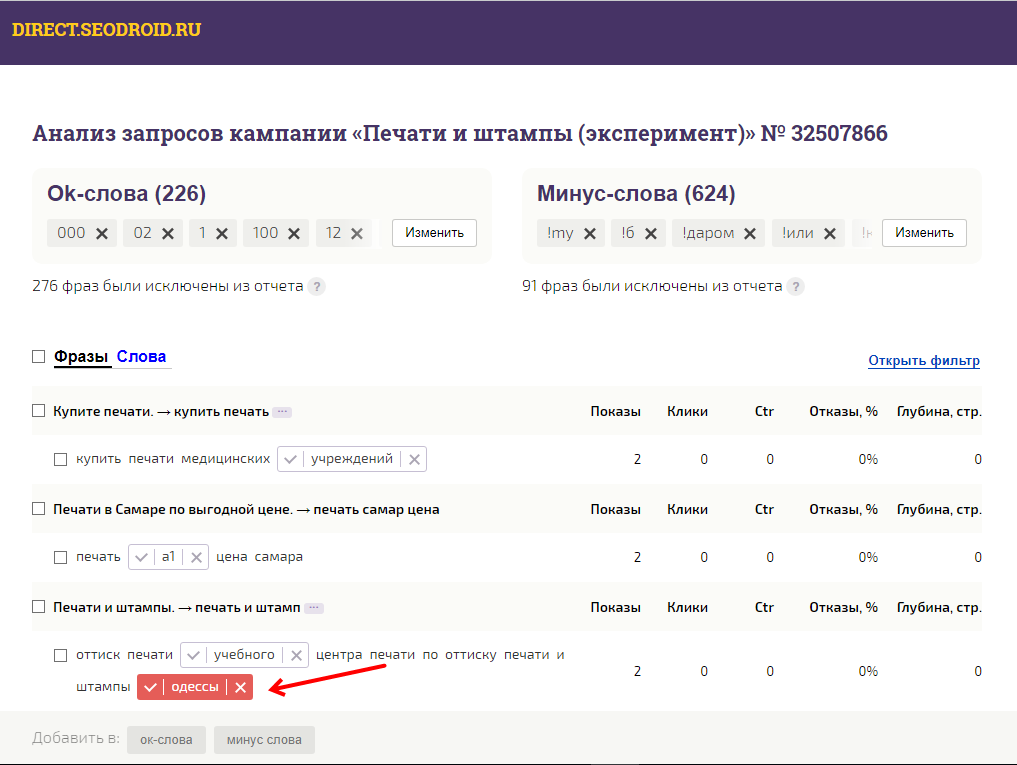Open the filter via "Открыть фильтр"
Image resolution: width=1017 pixels, height=765 pixels.
point(923,361)
